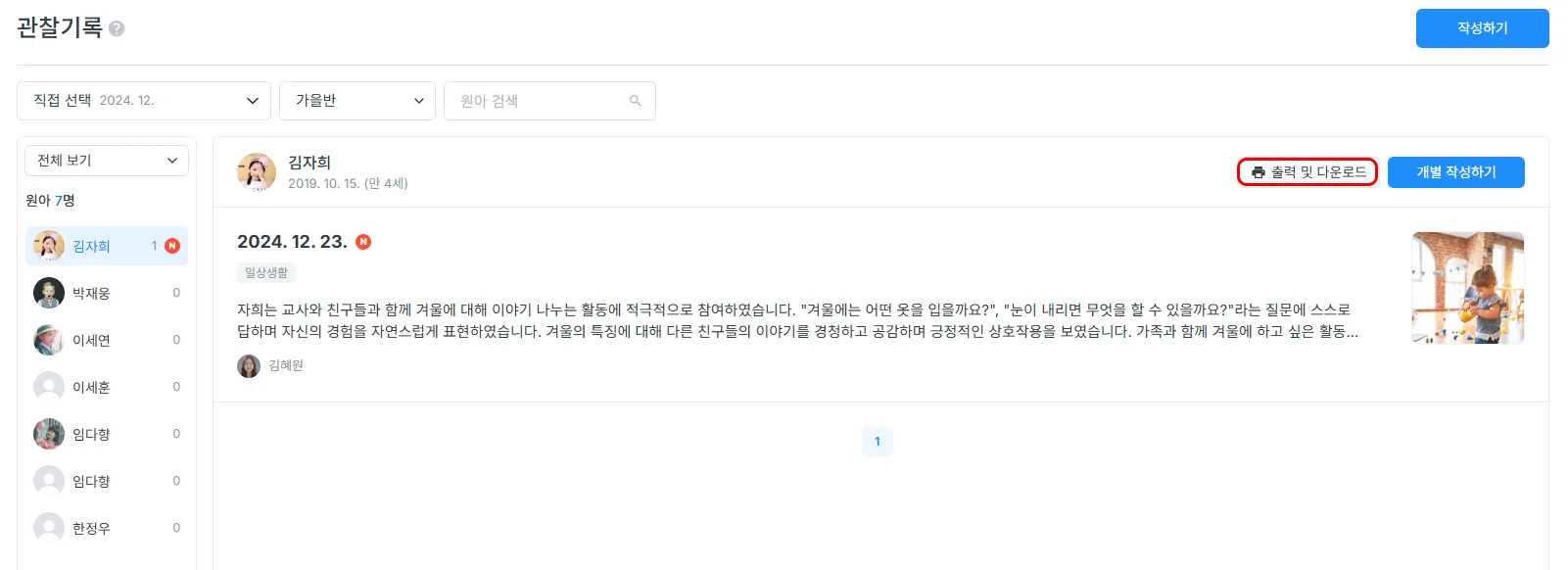
Task: Open the 전체 보기 filter dropdown
Action: [106, 161]
